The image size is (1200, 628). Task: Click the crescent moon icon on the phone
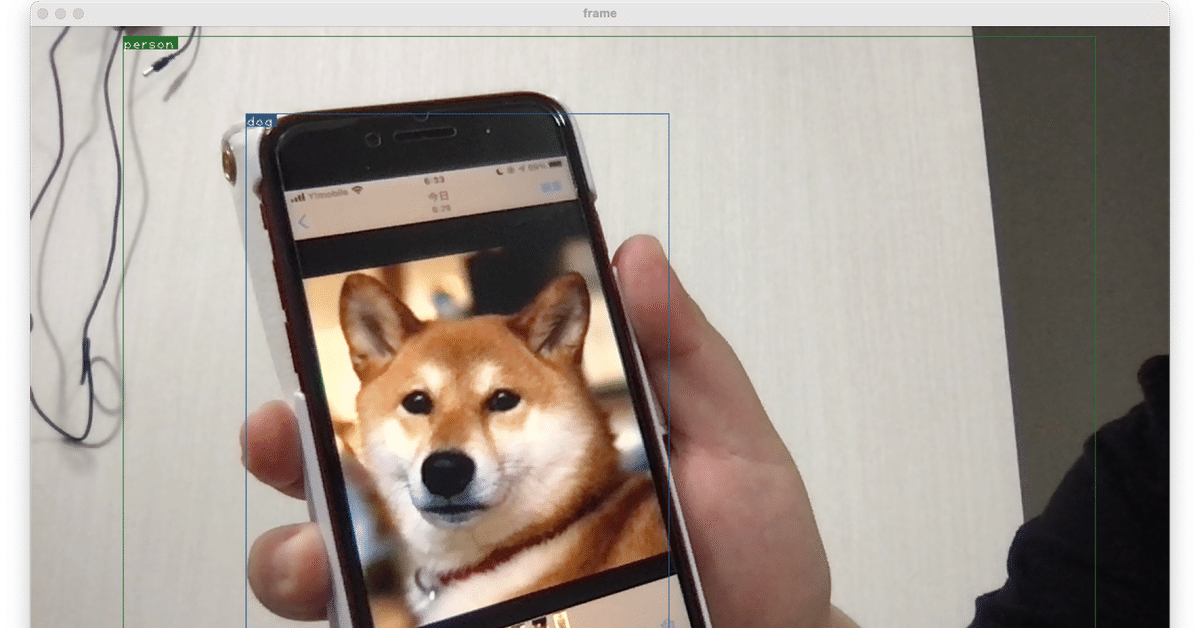499,171
